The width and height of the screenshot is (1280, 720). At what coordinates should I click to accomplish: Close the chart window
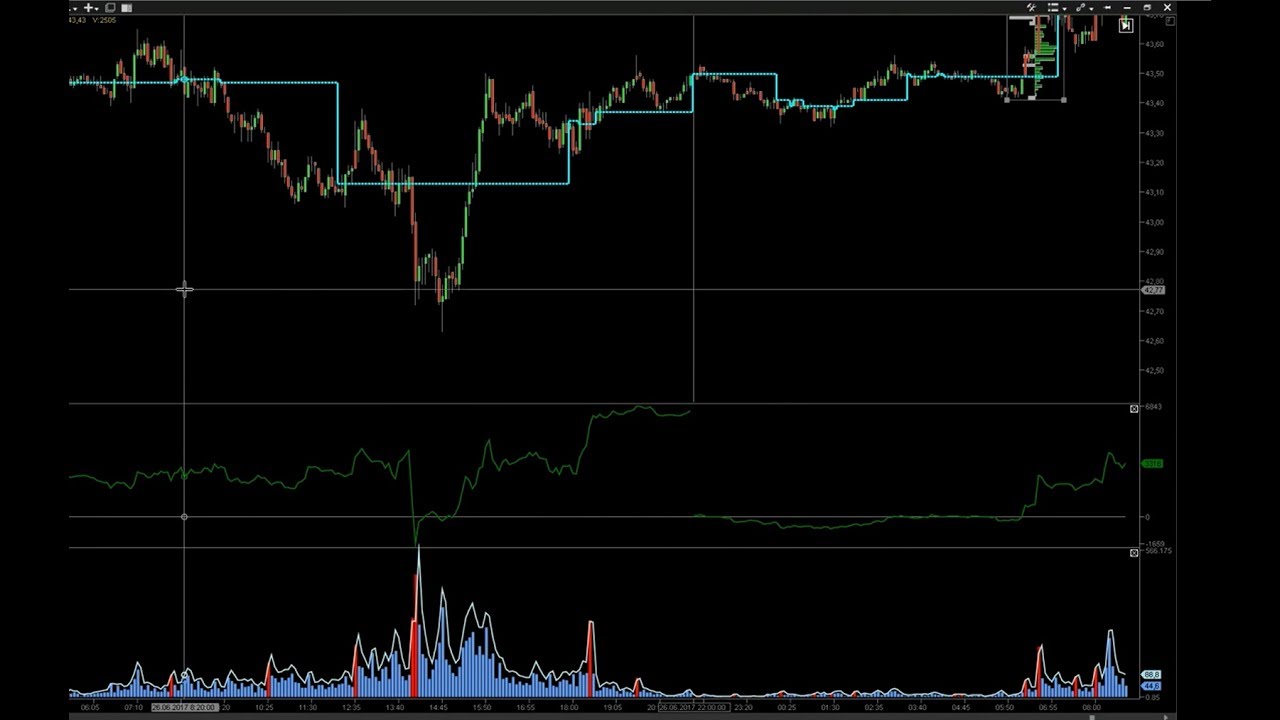coord(1167,8)
